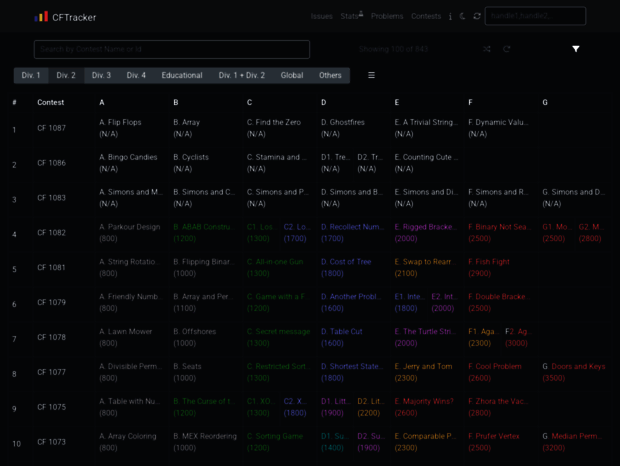Toggle the Div. 3 category filter
Screen dimensions: 620x466
[101, 75]
